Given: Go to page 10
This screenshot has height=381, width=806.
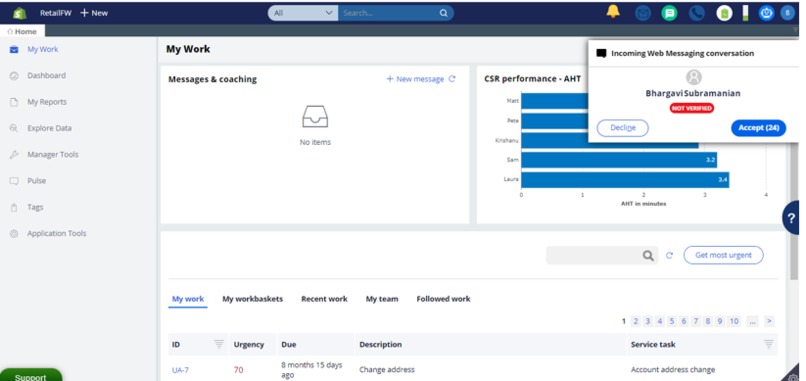Looking at the screenshot, I should [x=734, y=321].
